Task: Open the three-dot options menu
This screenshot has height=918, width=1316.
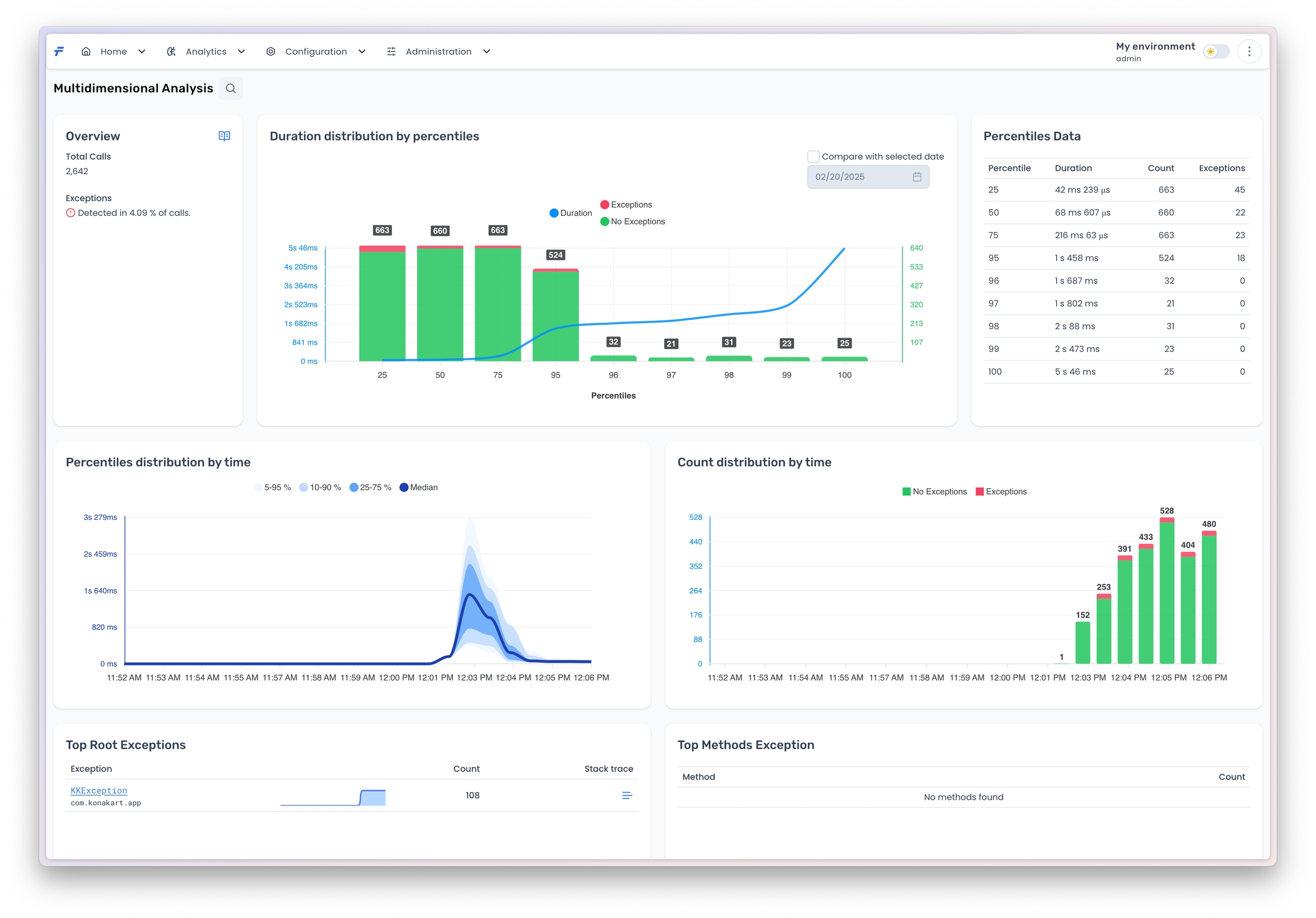Action: (x=1249, y=51)
